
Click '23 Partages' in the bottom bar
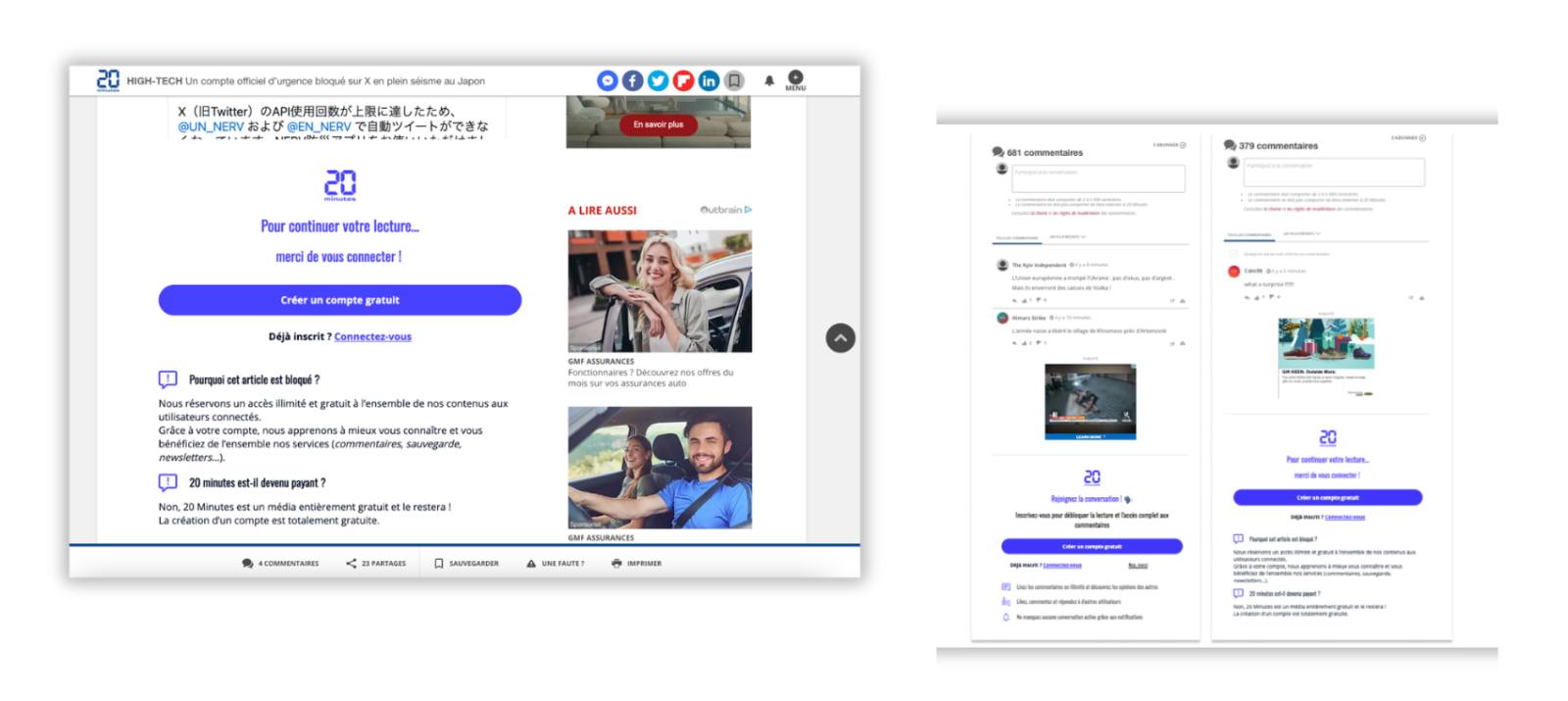[376, 564]
